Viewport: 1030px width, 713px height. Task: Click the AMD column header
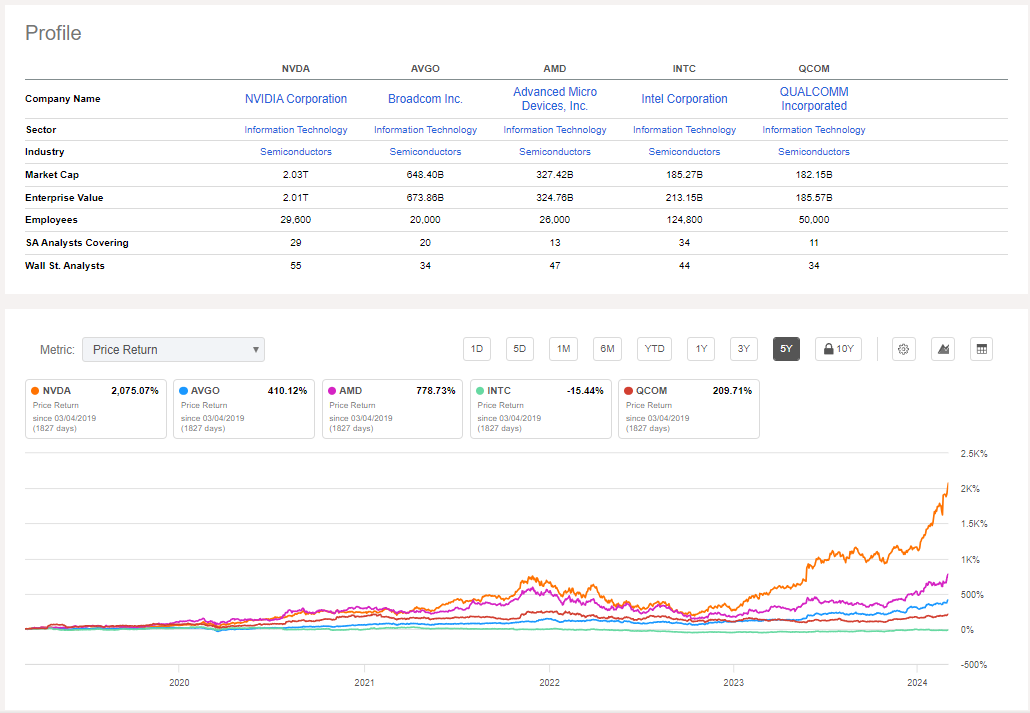coord(554,68)
